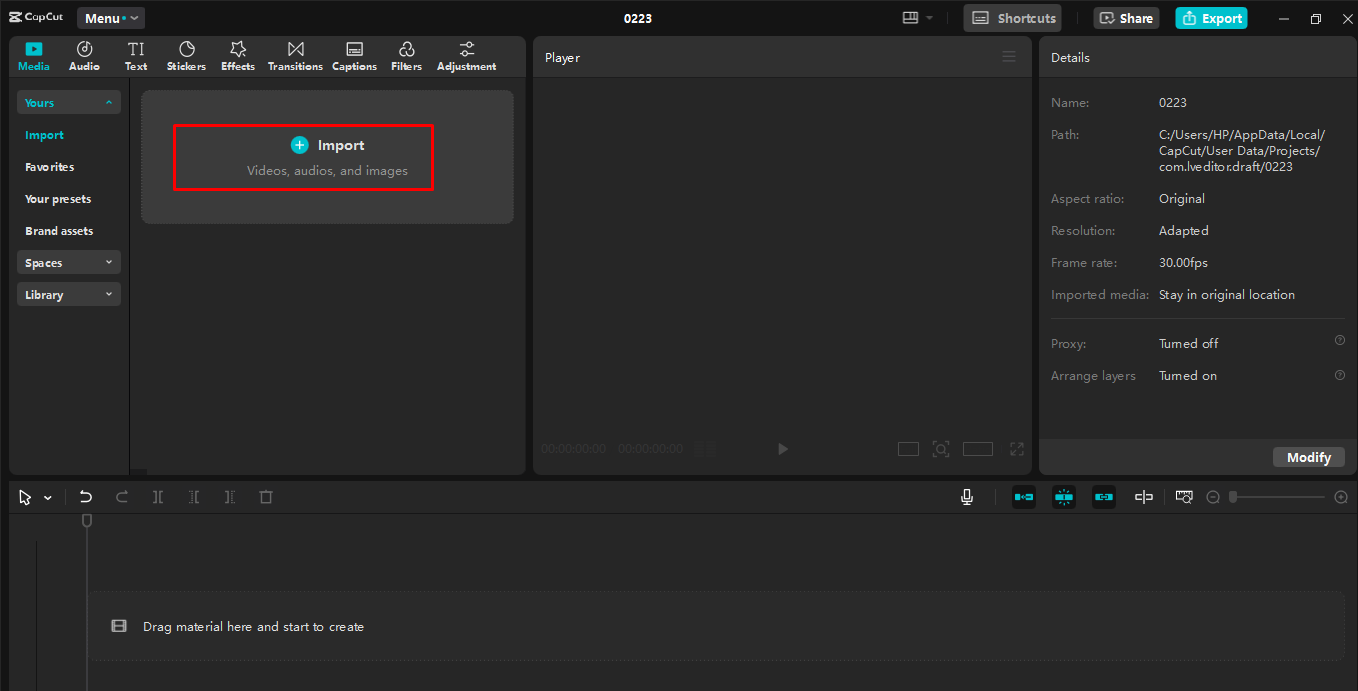1358x691 pixels.
Task: Collapse the Yours section
Action: click(68, 103)
